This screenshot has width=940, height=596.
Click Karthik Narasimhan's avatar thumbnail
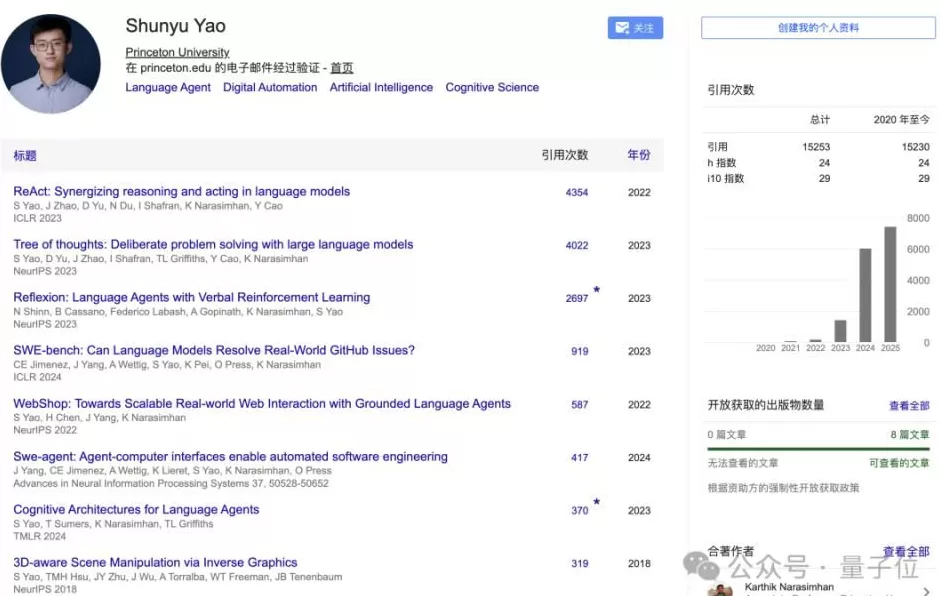click(x=720, y=589)
